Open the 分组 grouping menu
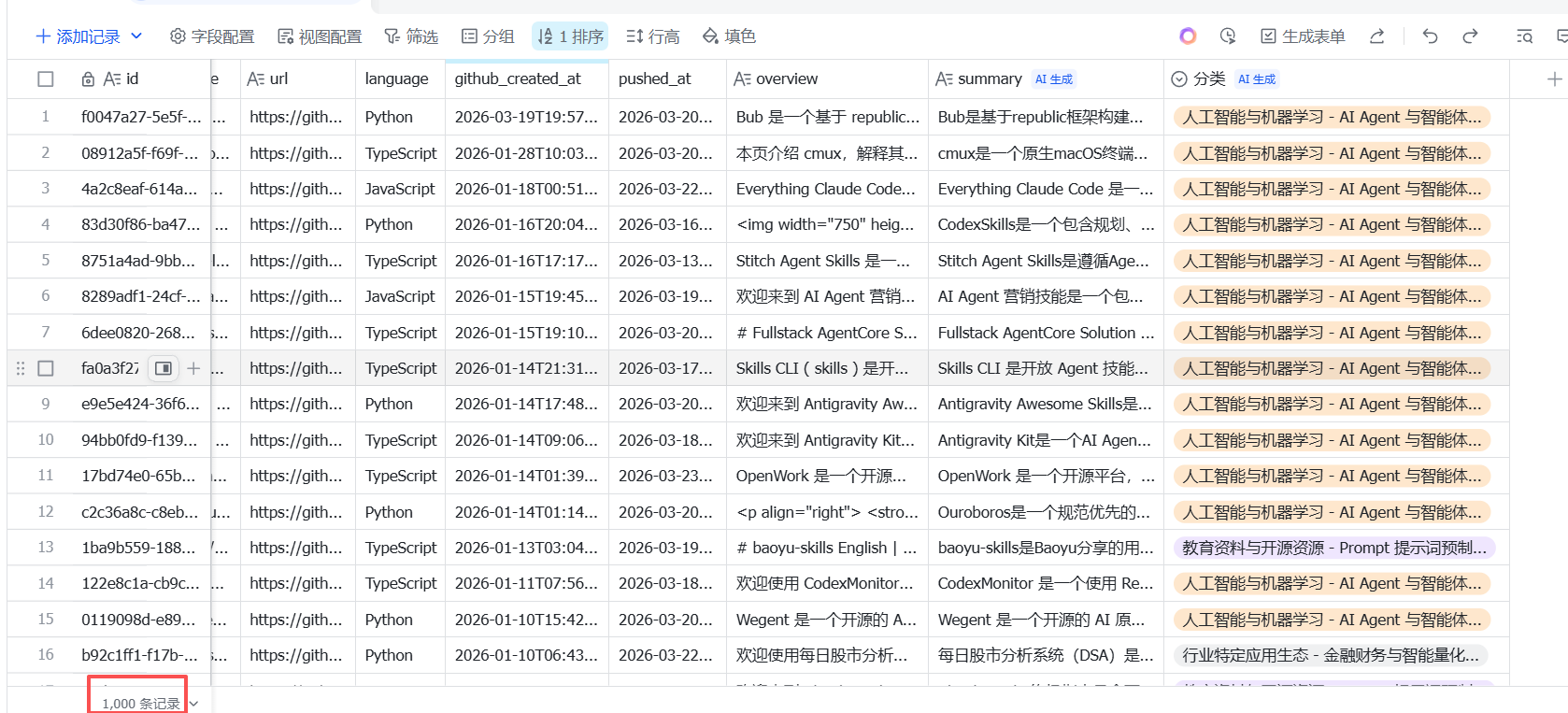This screenshot has height=713, width=1568. click(x=488, y=36)
